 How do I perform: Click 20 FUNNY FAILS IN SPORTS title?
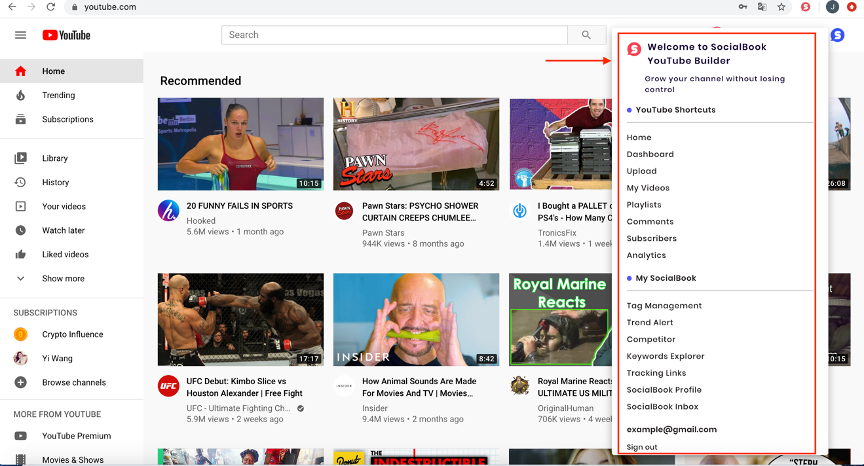tap(240, 206)
